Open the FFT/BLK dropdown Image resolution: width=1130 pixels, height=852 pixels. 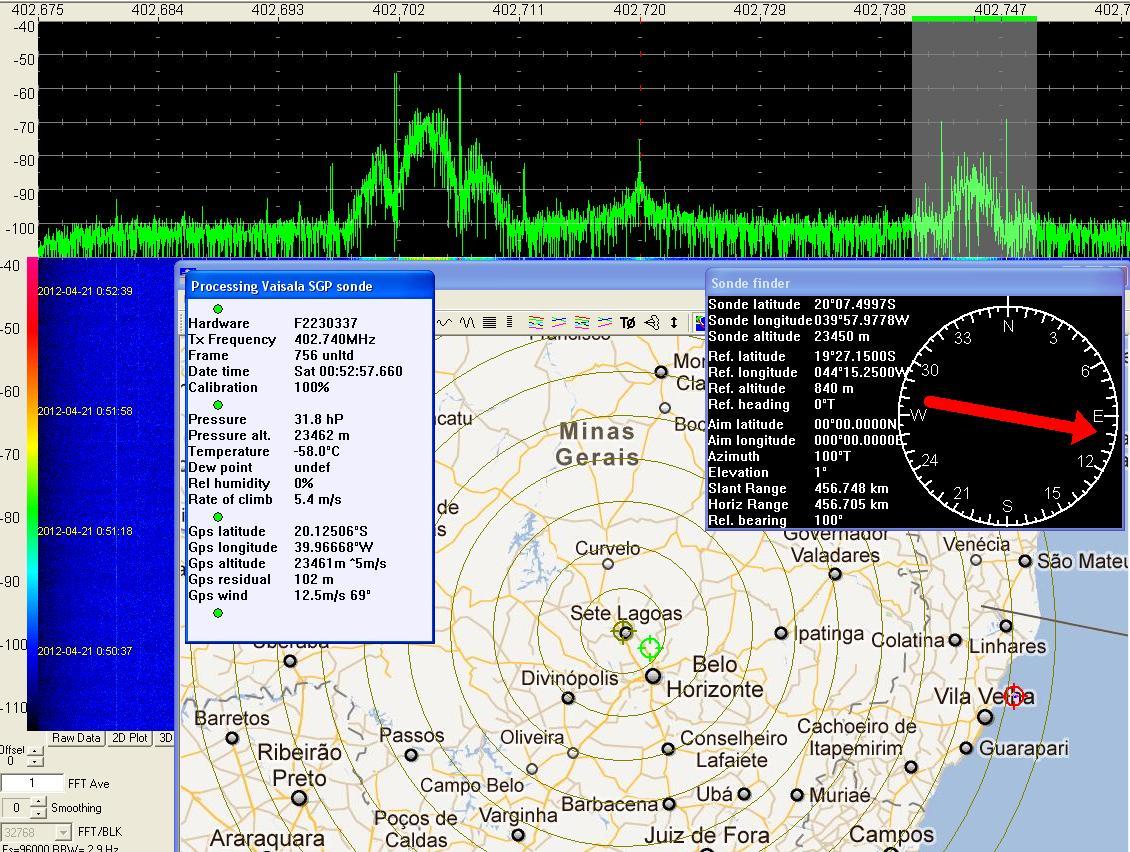tap(63, 832)
